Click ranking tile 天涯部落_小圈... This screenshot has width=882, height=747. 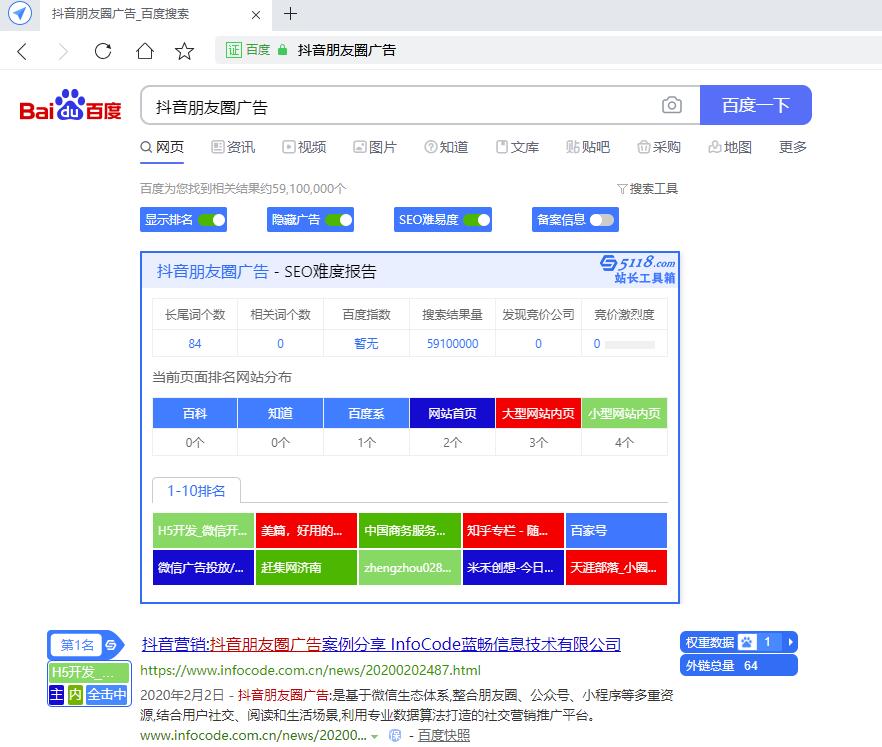tap(616, 568)
